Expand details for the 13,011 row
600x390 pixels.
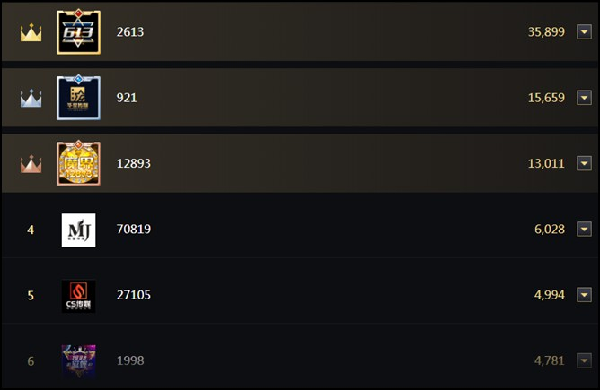[x=584, y=163]
